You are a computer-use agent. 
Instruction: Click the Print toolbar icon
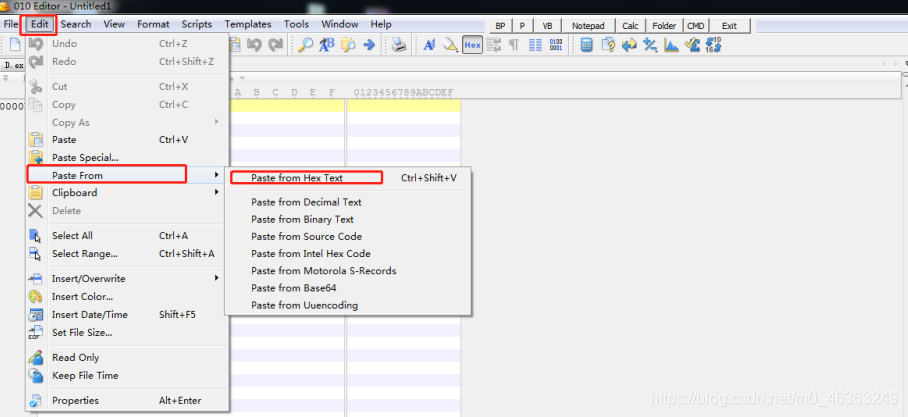tap(398, 45)
